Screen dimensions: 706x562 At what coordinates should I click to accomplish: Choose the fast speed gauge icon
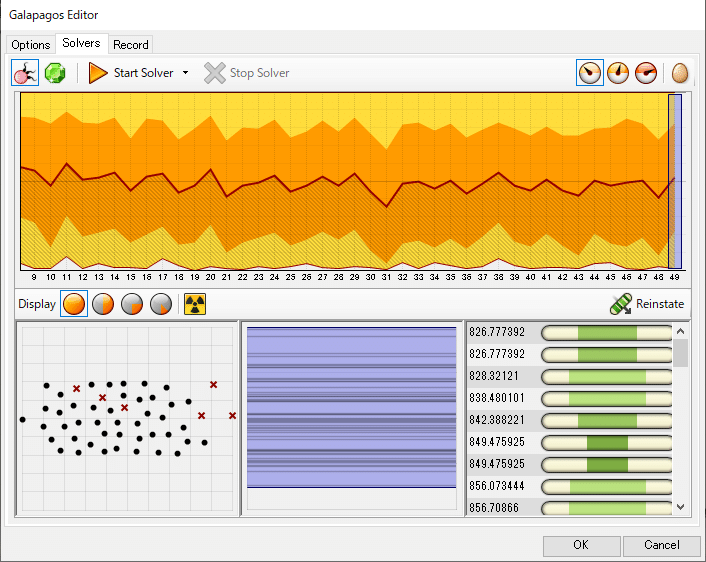click(646, 73)
